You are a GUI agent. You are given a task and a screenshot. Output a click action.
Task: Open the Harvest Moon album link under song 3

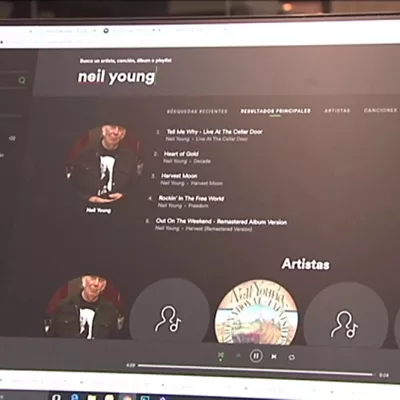click(207, 183)
